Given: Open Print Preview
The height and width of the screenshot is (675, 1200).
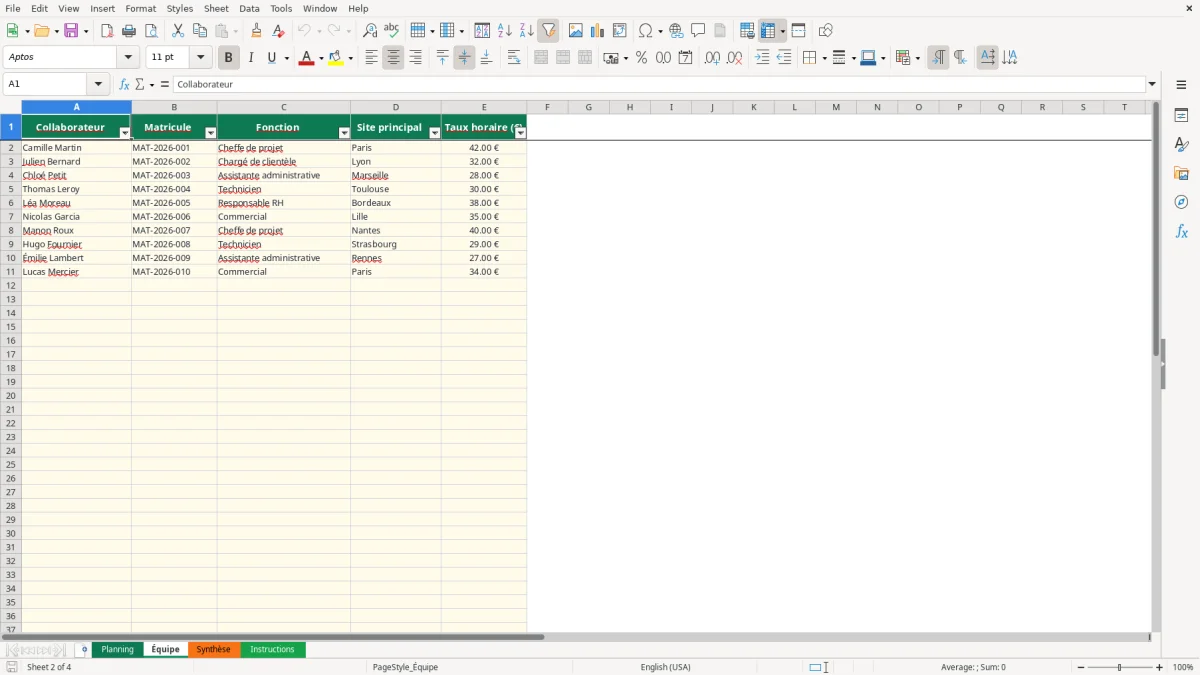Looking at the screenshot, I should click(x=151, y=31).
